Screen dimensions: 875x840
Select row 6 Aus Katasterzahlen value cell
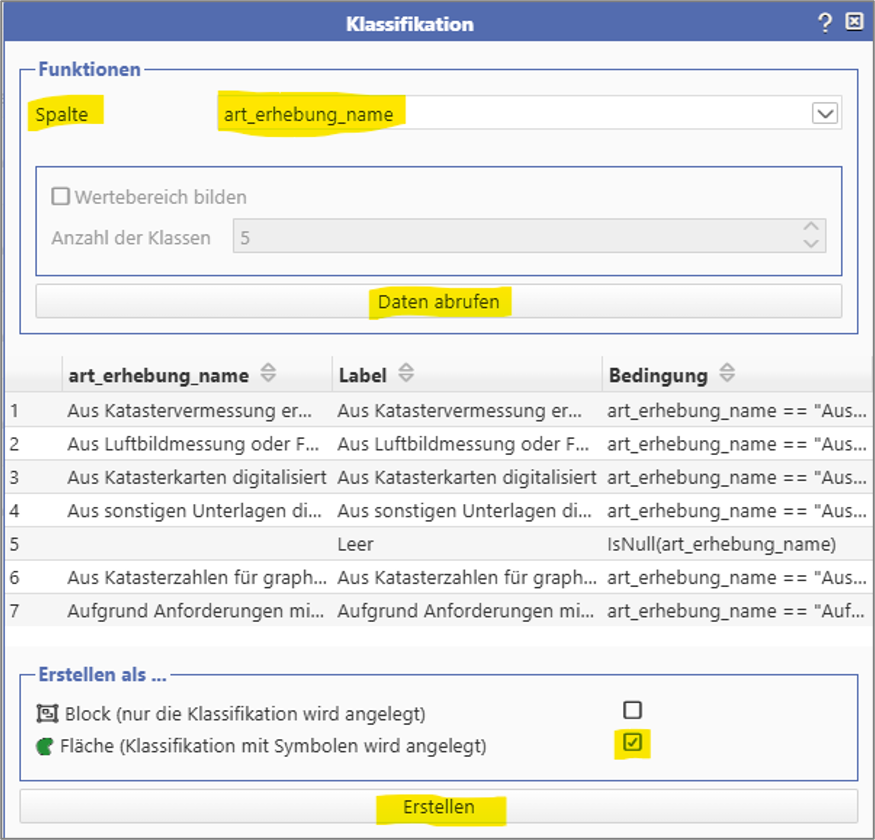click(197, 578)
